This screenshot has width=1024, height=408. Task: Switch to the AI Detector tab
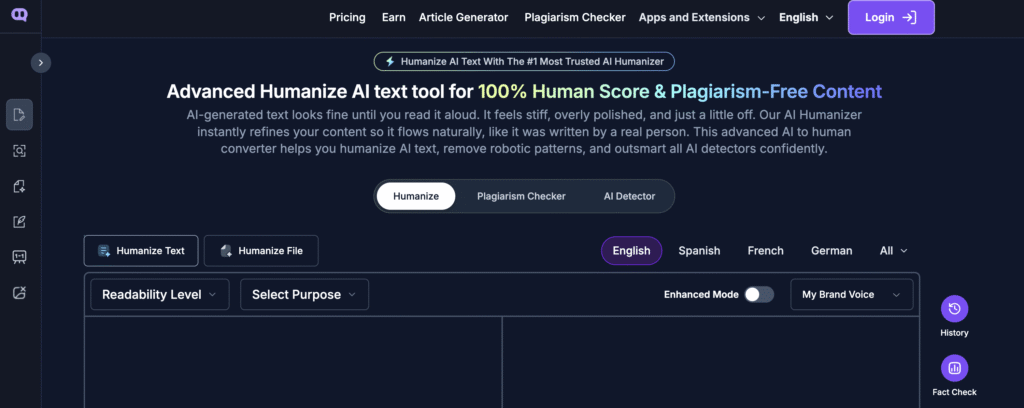pyautogui.click(x=629, y=196)
